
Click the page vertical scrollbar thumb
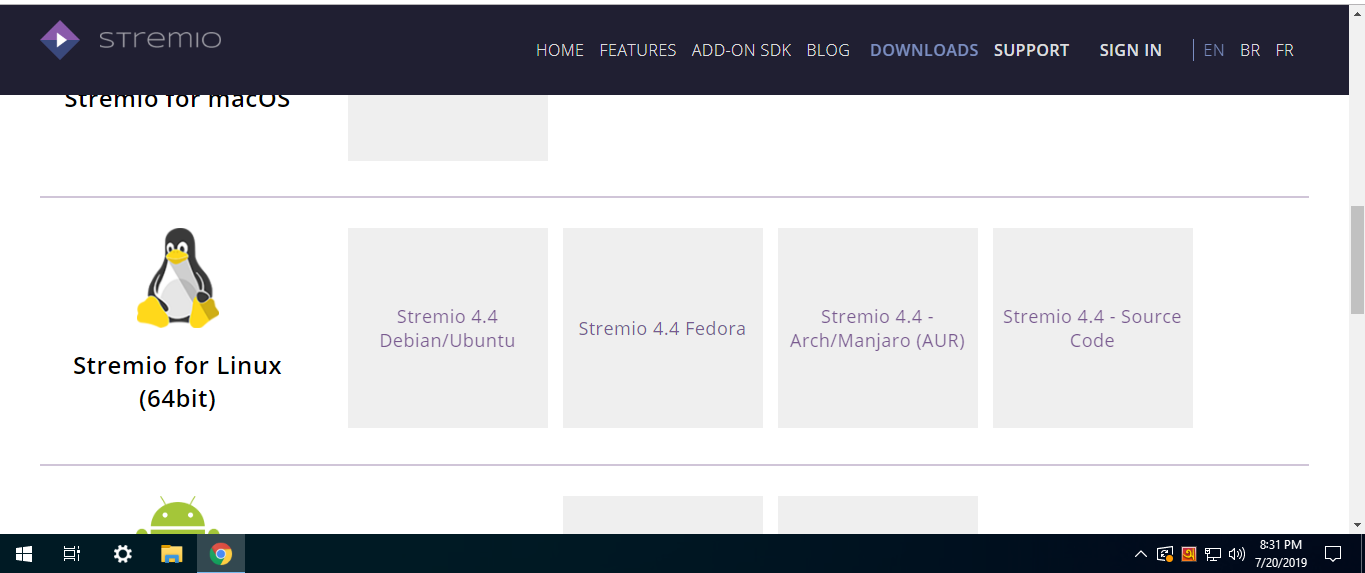[x=1357, y=262]
